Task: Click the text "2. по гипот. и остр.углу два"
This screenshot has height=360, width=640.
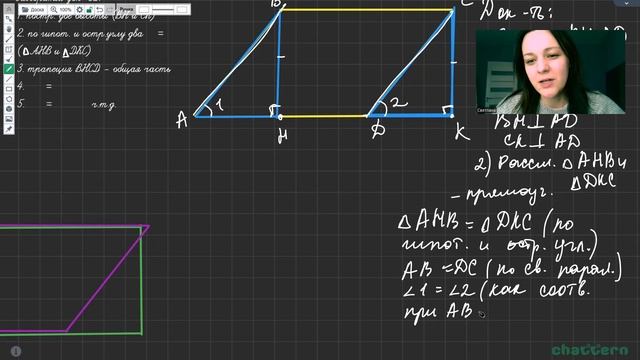Action: [x=80, y=34]
